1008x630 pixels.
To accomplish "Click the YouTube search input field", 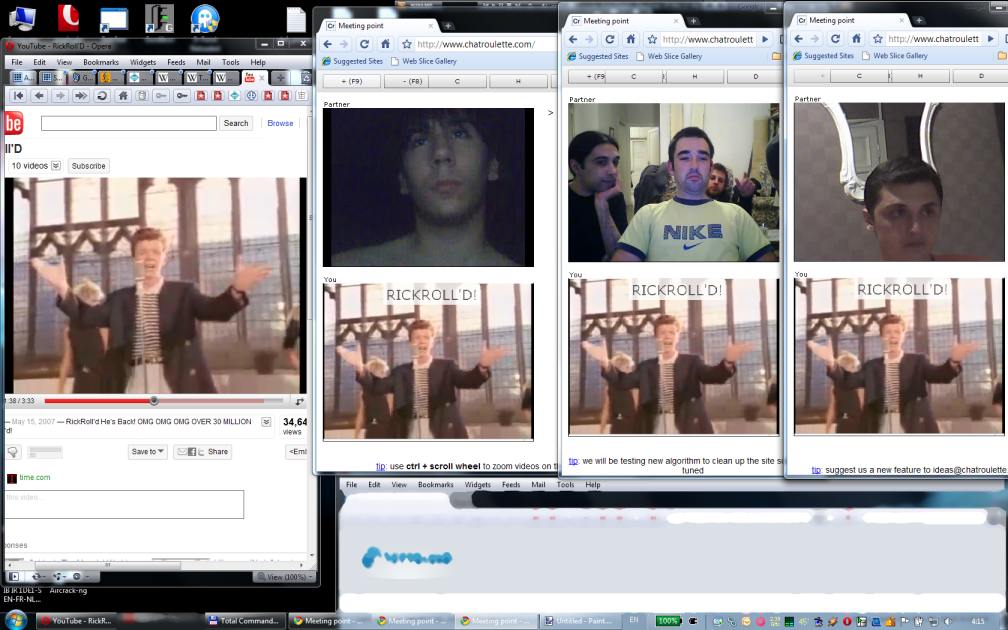I will coord(129,123).
